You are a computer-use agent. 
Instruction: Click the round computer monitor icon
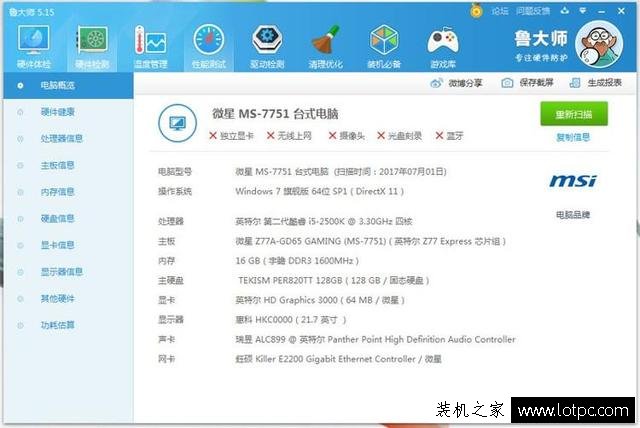coord(177,123)
